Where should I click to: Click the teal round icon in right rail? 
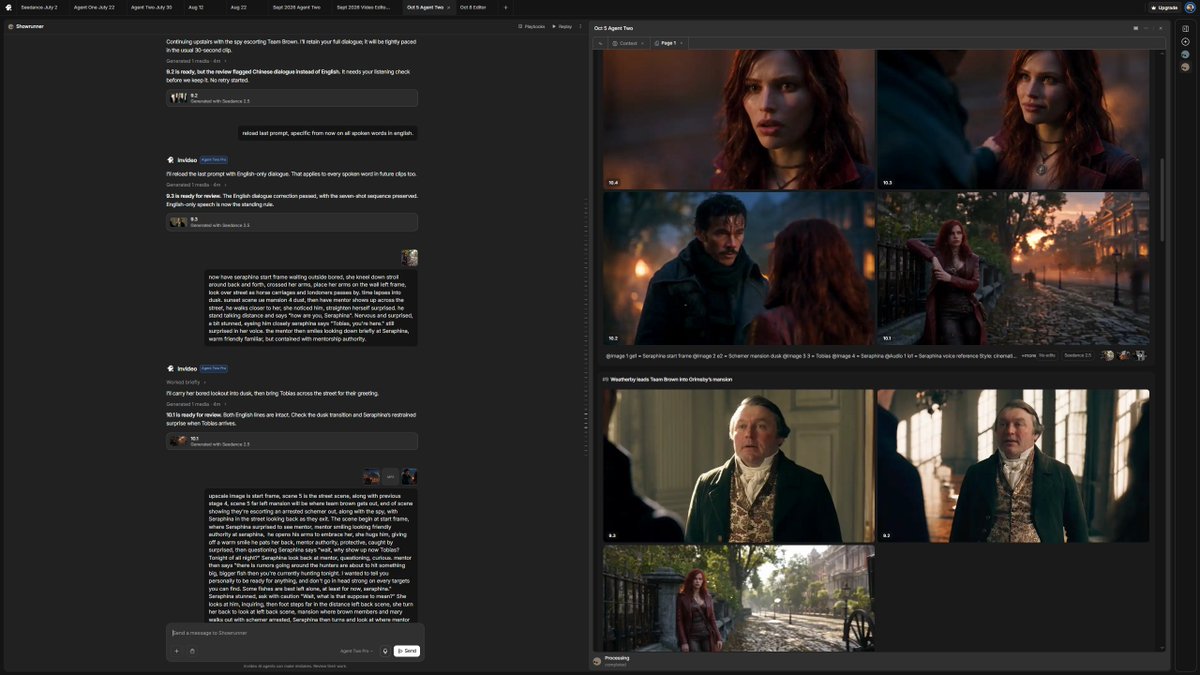(1185, 54)
